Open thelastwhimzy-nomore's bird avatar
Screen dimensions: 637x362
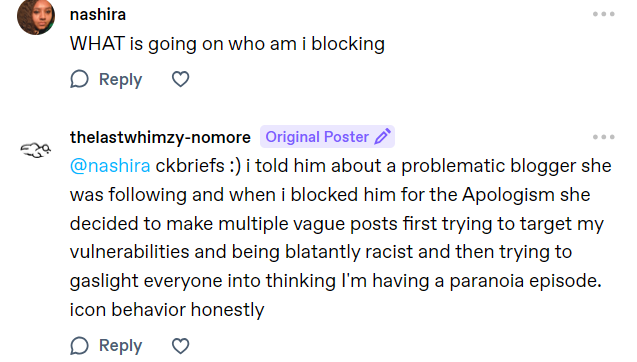coord(36,150)
